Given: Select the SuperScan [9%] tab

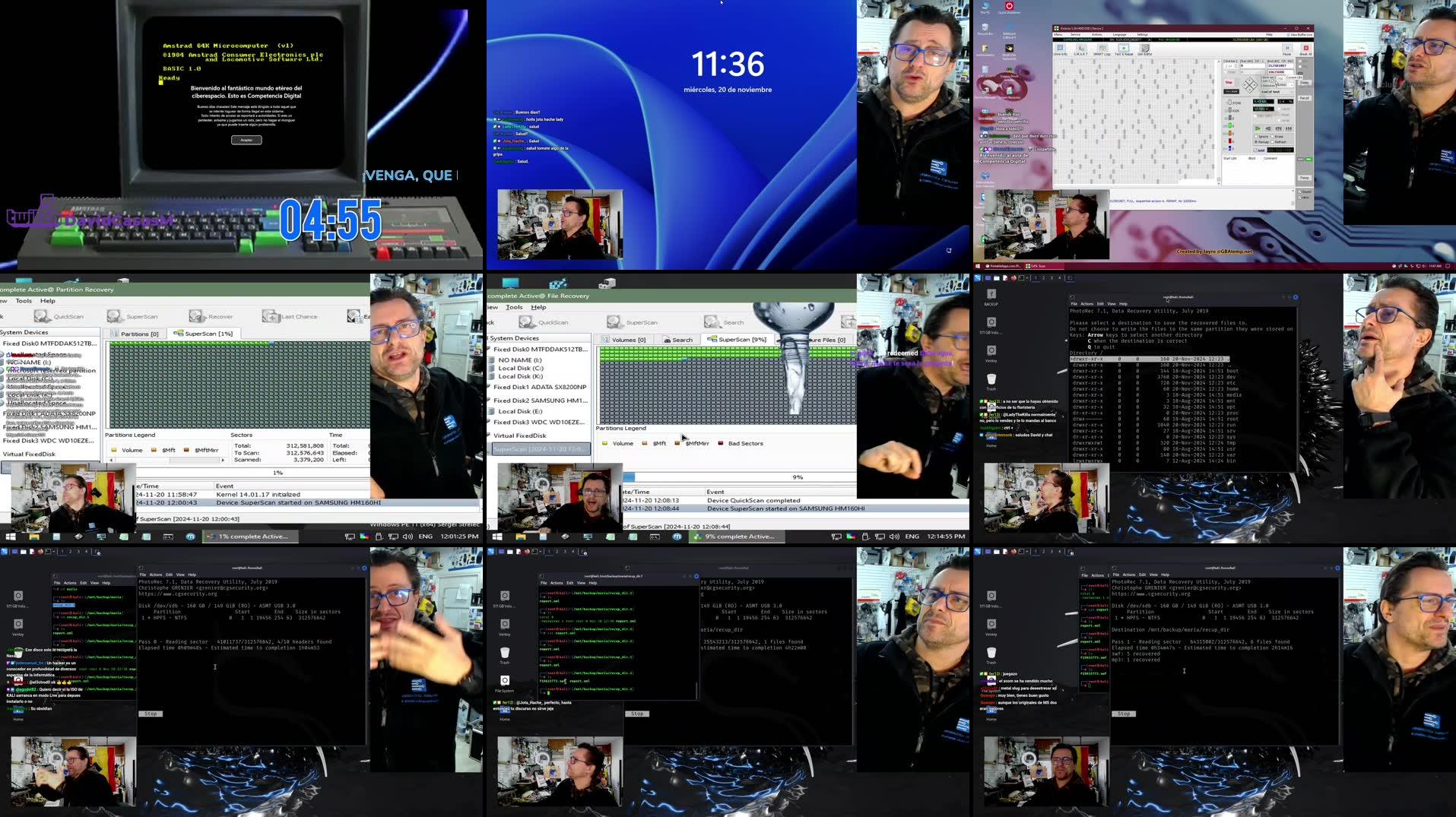Looking at the screenshot, I should pos(737,340).
